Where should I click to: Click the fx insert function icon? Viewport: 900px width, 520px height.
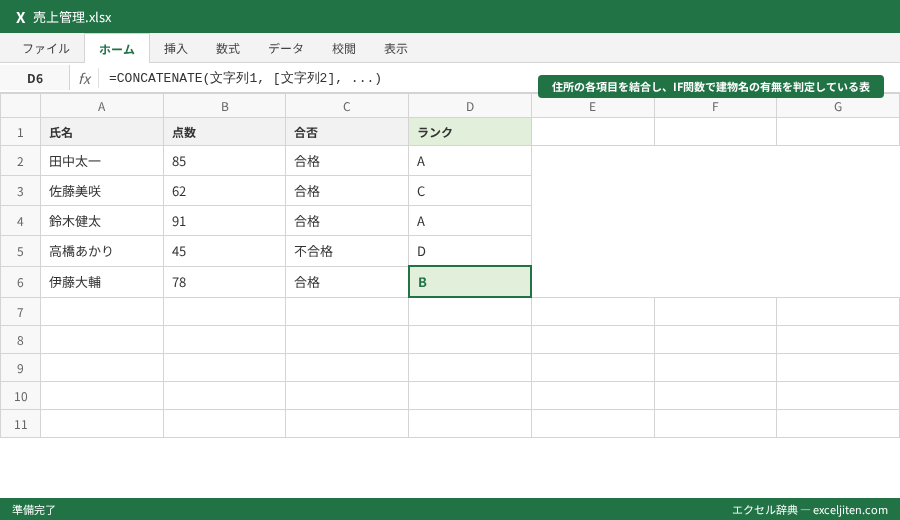(x=84, y=79)
